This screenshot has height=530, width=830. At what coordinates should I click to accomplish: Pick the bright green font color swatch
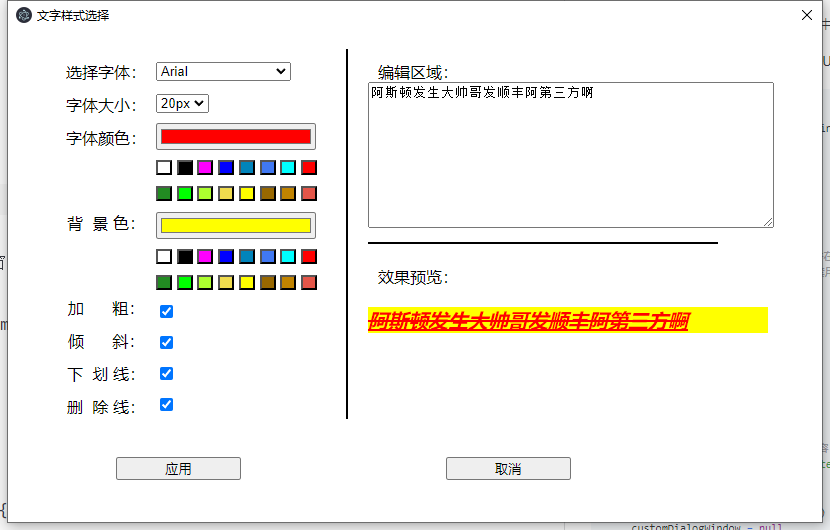(x=185, y=194)
